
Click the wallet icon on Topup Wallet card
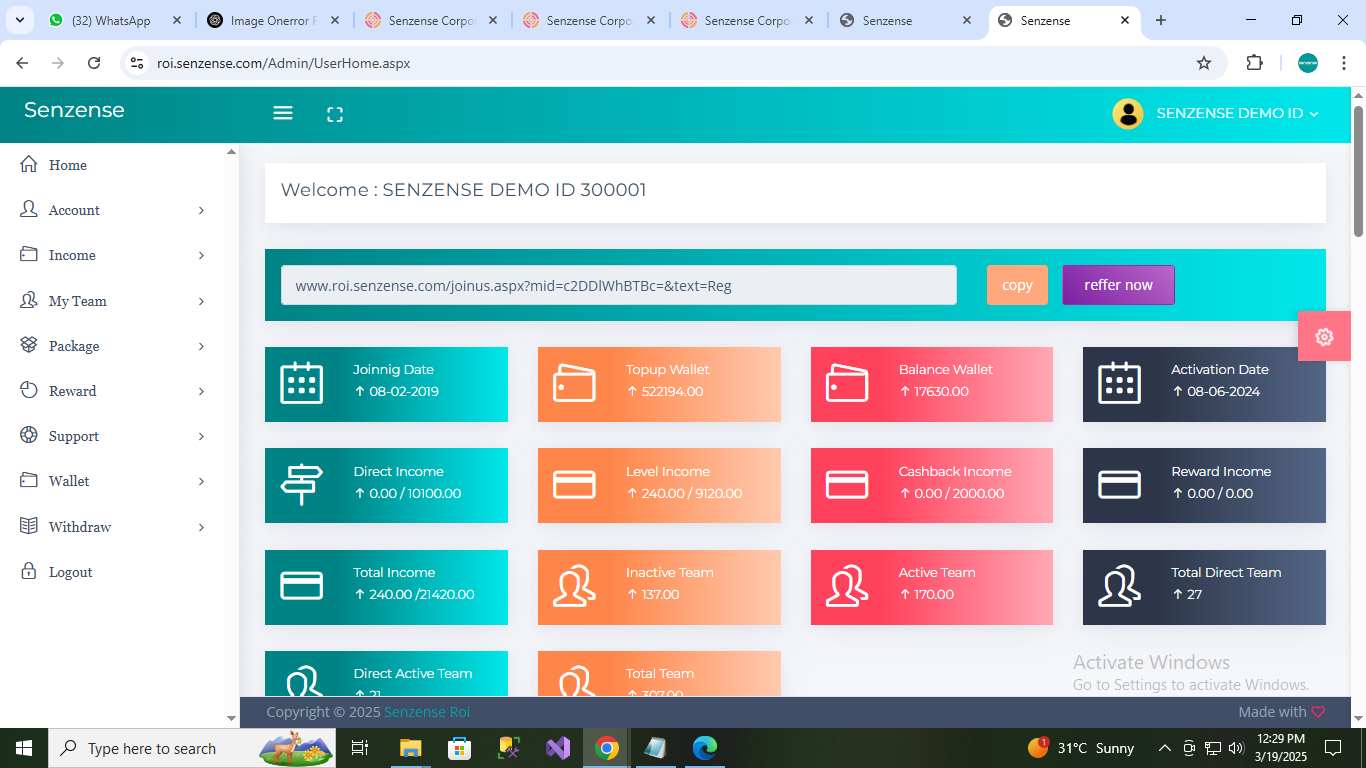click(x=574, y=383)
